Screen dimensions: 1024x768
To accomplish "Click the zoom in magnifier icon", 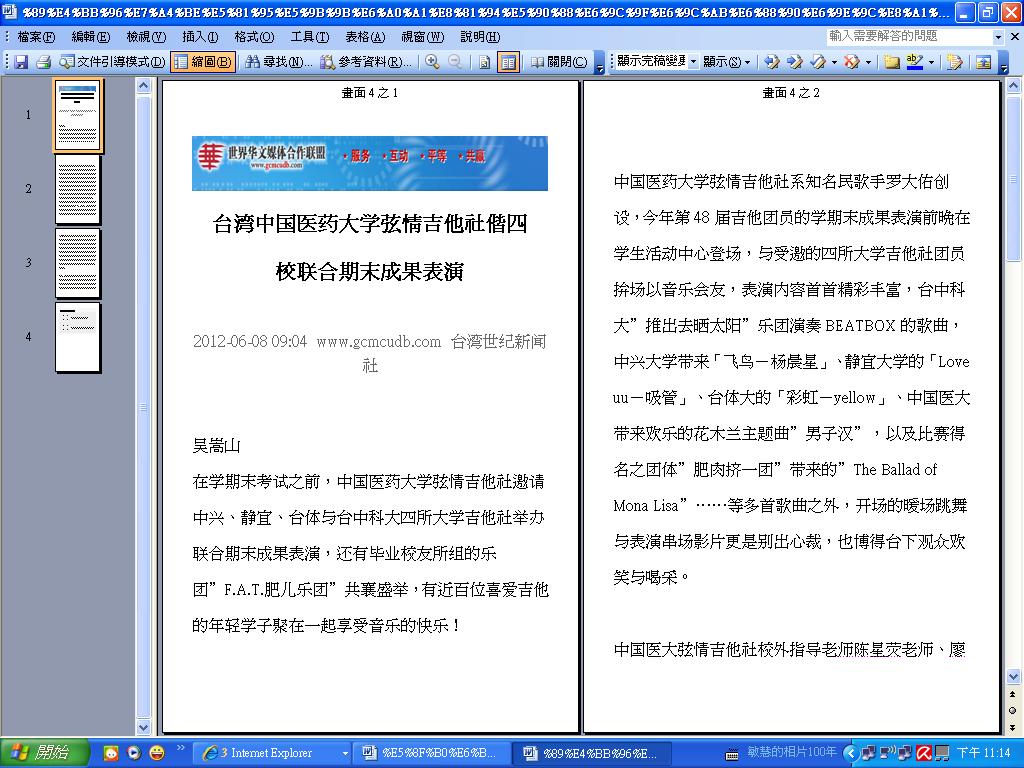I will pos(432,62).
